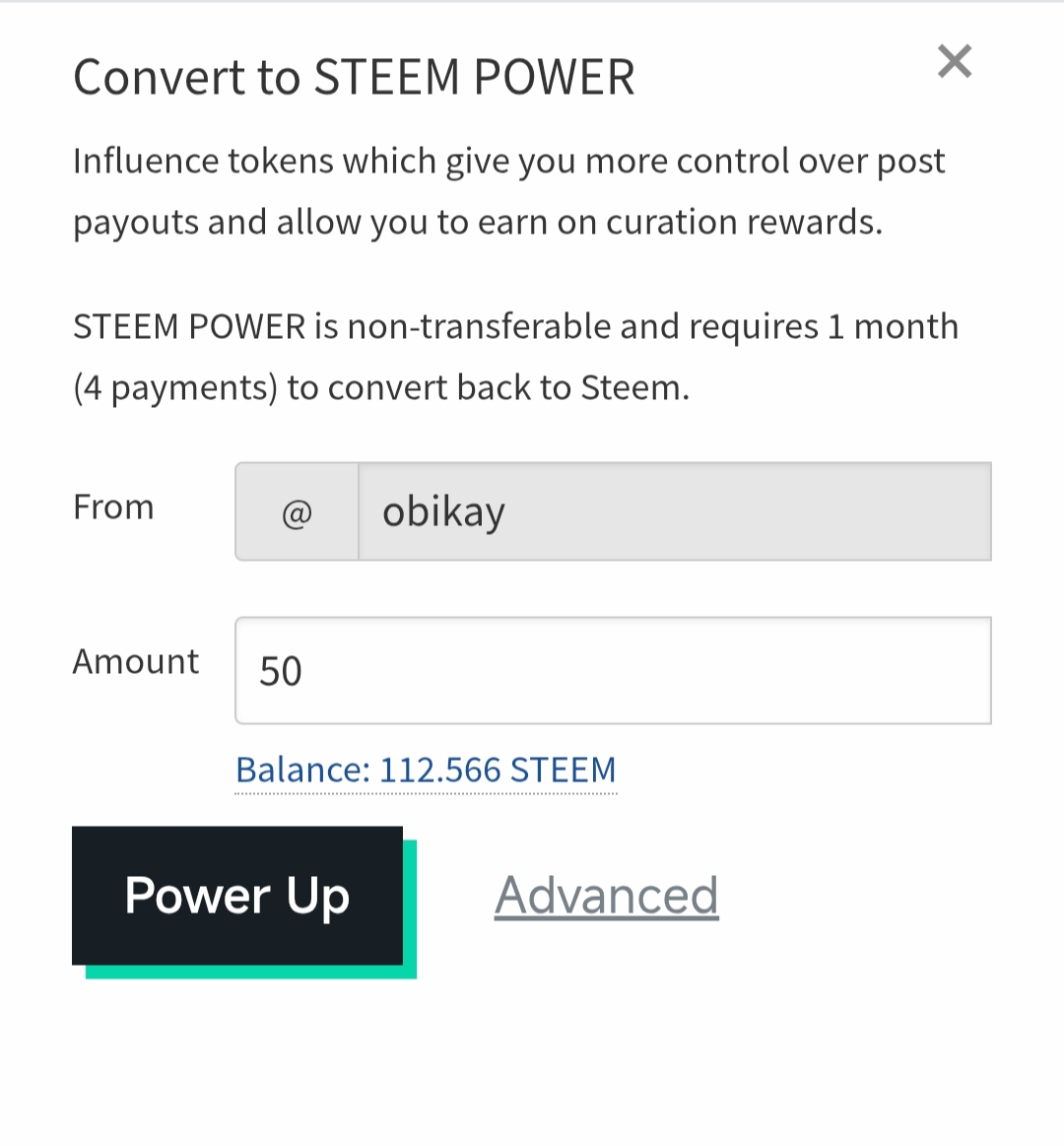Expand the Advanced power up options
Screen dimensions: 1064x1146
tap(606, 896)
